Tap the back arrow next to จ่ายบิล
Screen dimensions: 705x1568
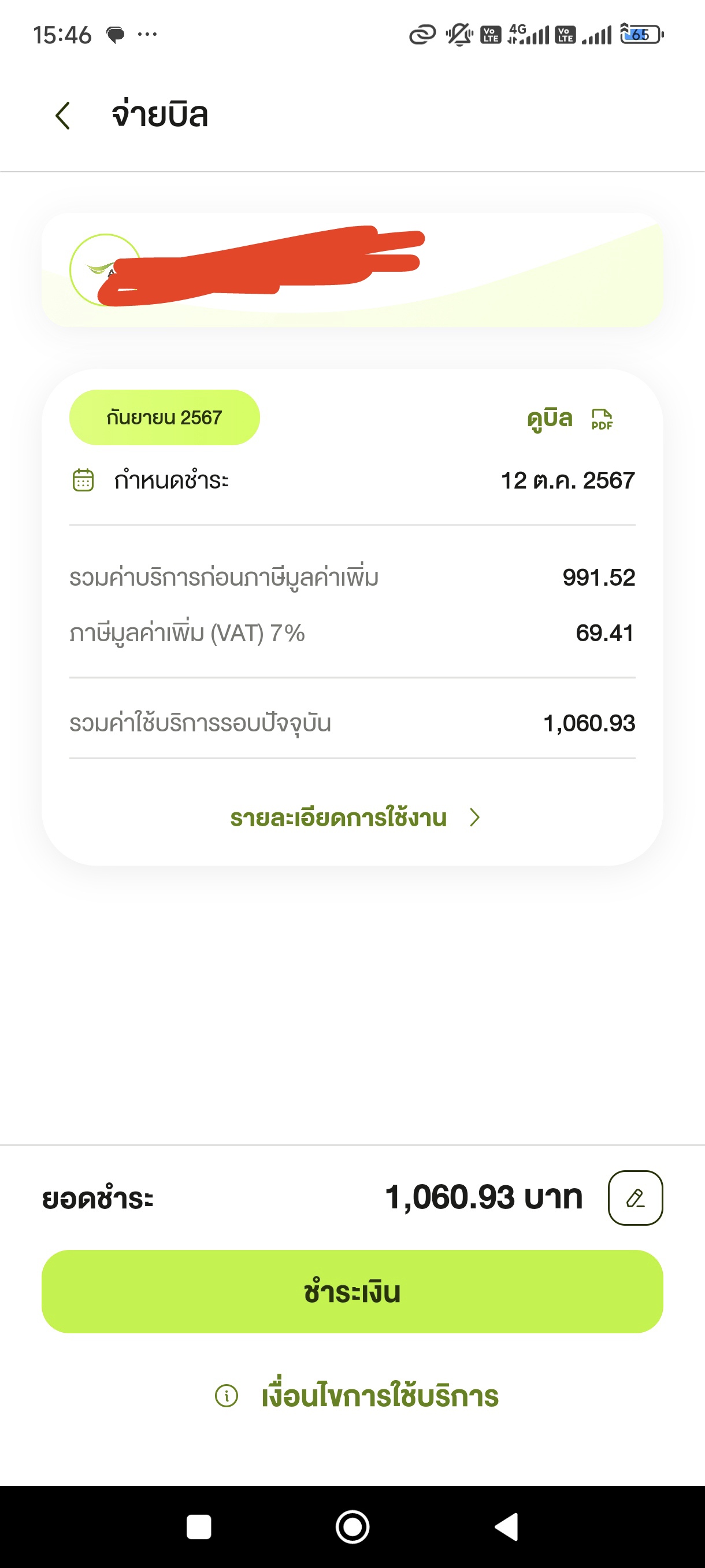(x=62, y=115)
